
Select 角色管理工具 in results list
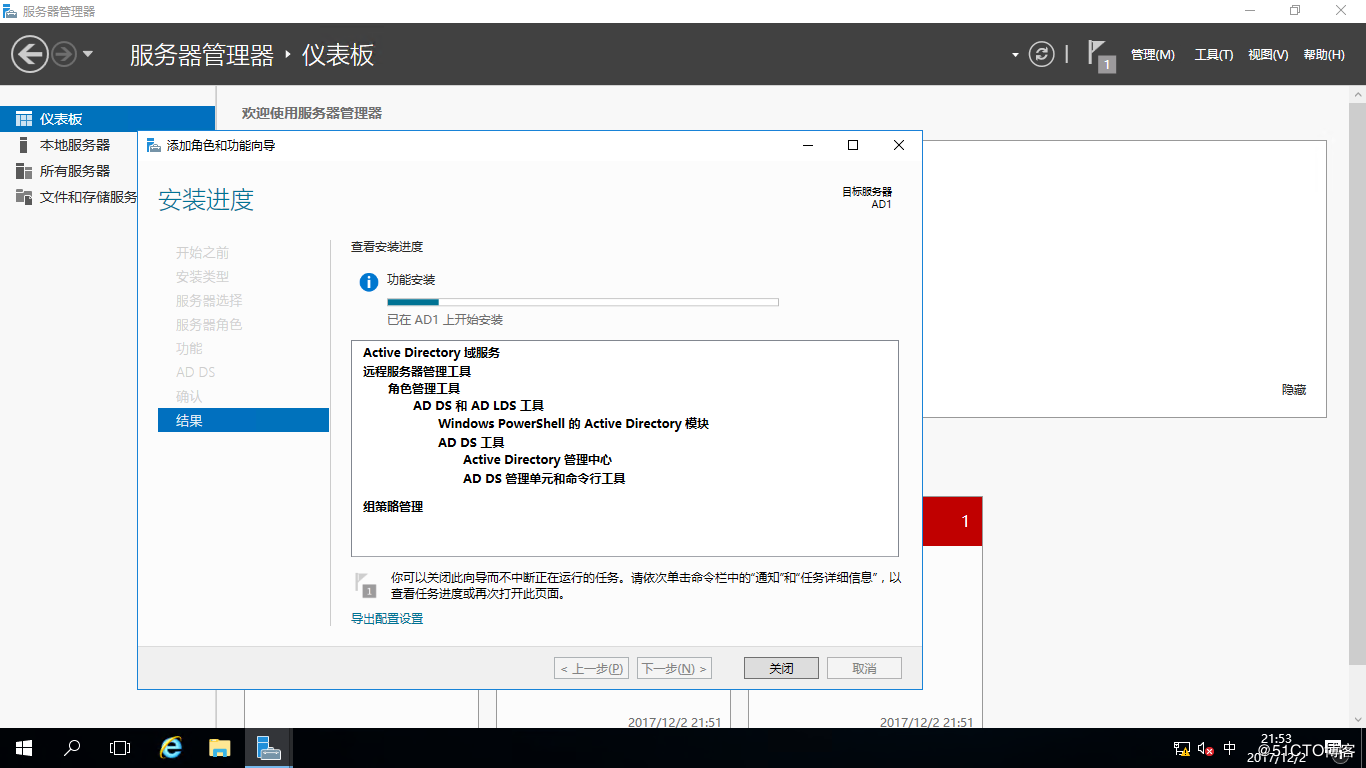(x=424, y=388)
